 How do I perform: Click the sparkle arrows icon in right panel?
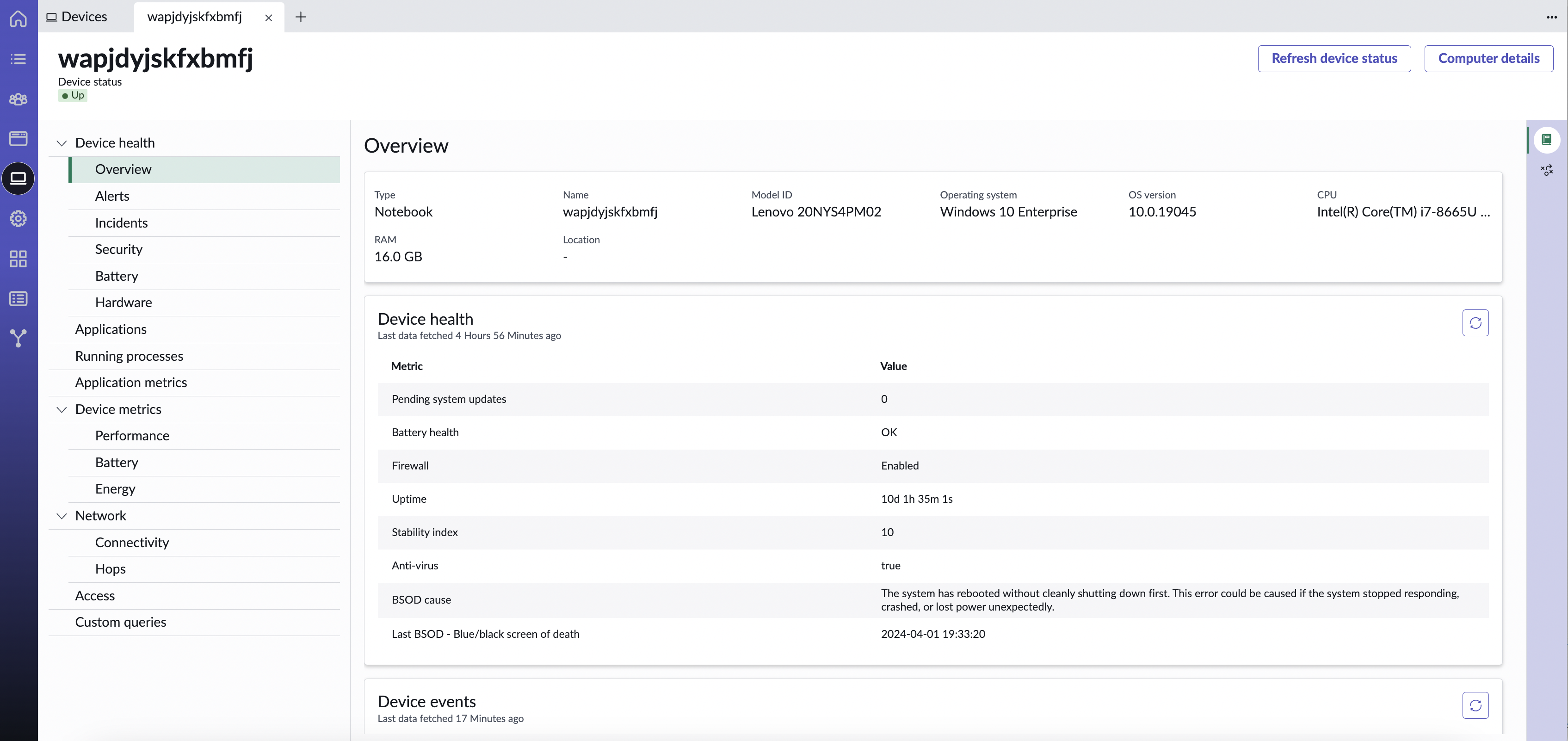pos(1546,170)
